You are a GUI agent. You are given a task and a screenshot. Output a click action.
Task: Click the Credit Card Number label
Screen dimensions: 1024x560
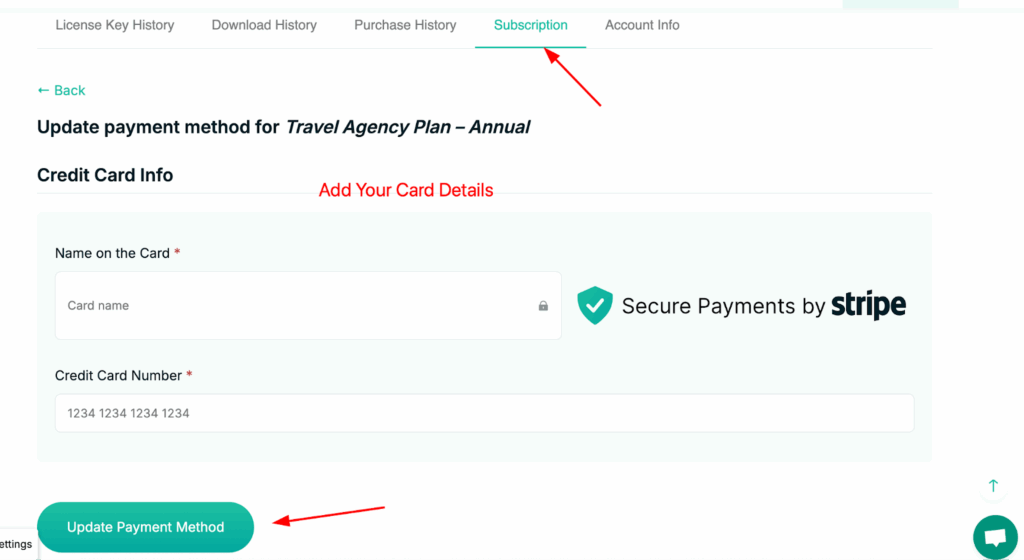pos(118,375)
